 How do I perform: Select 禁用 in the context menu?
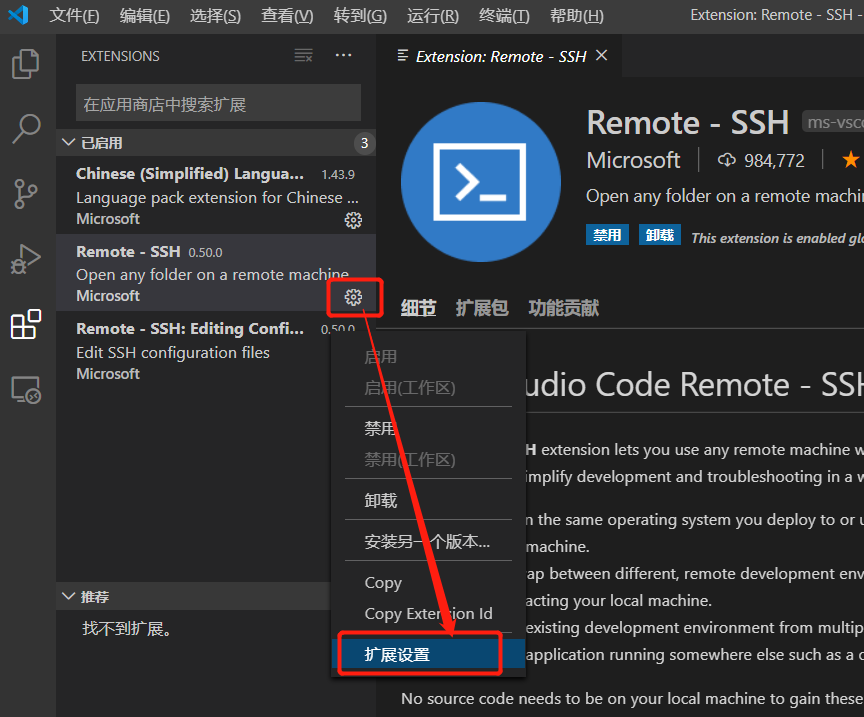[x=428, y=428]
